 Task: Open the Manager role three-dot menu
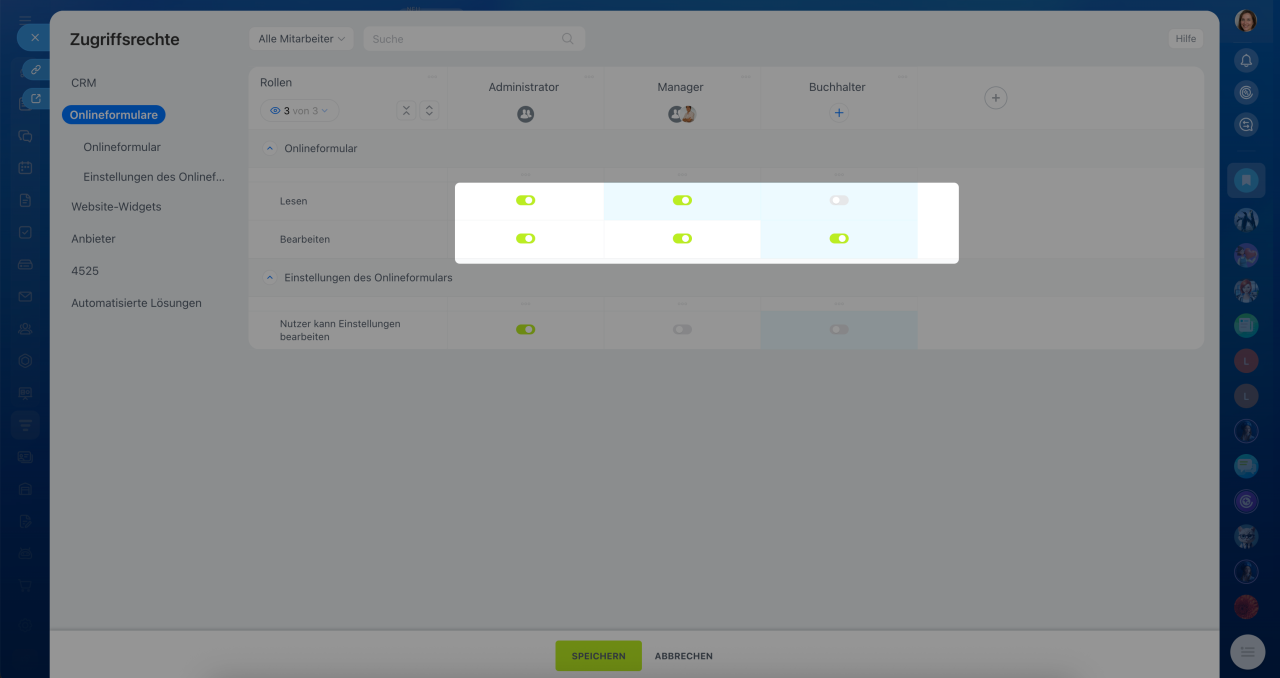(x=746, y=77)
